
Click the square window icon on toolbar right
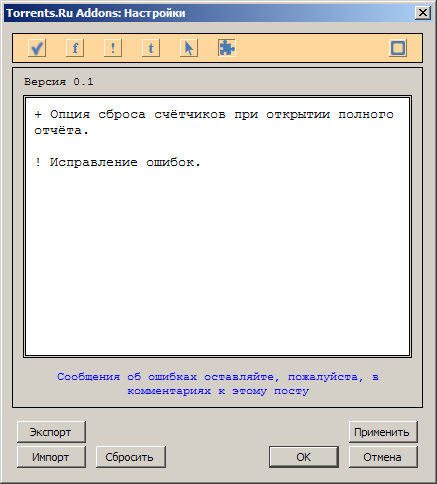tap(398, 48)
